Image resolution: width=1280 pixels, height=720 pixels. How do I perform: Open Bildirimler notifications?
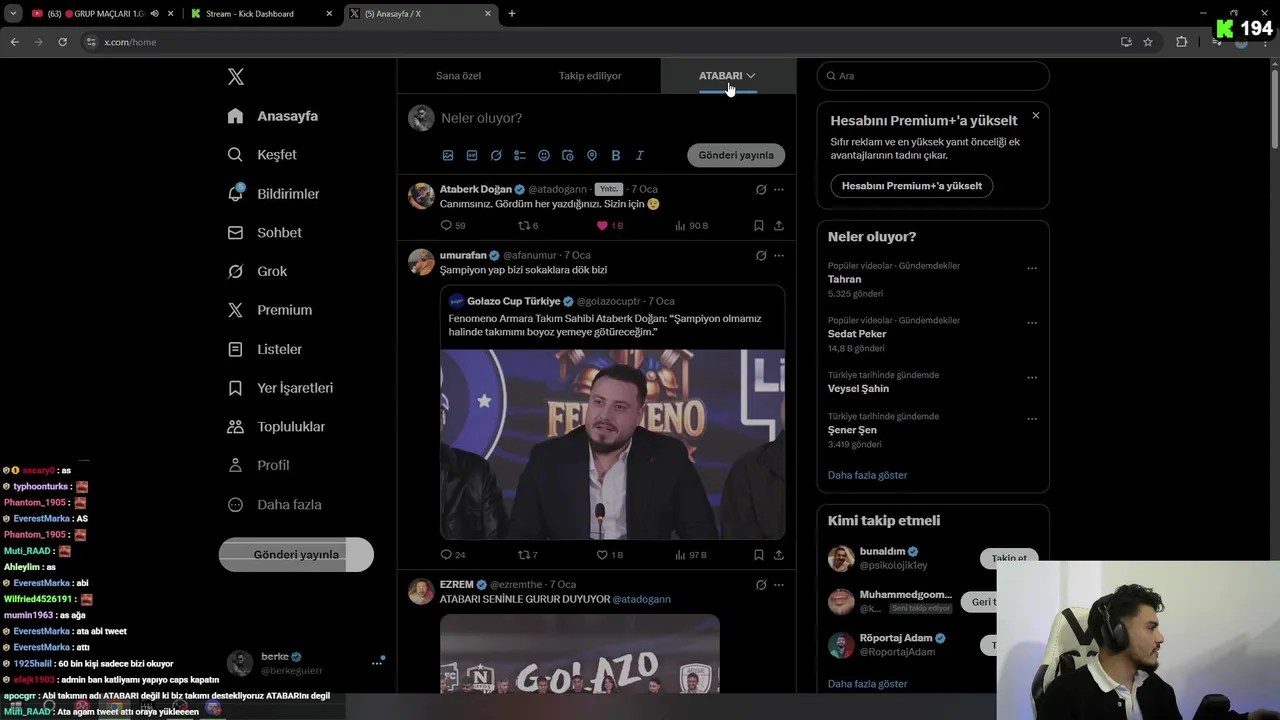click(x=273, y=194)
